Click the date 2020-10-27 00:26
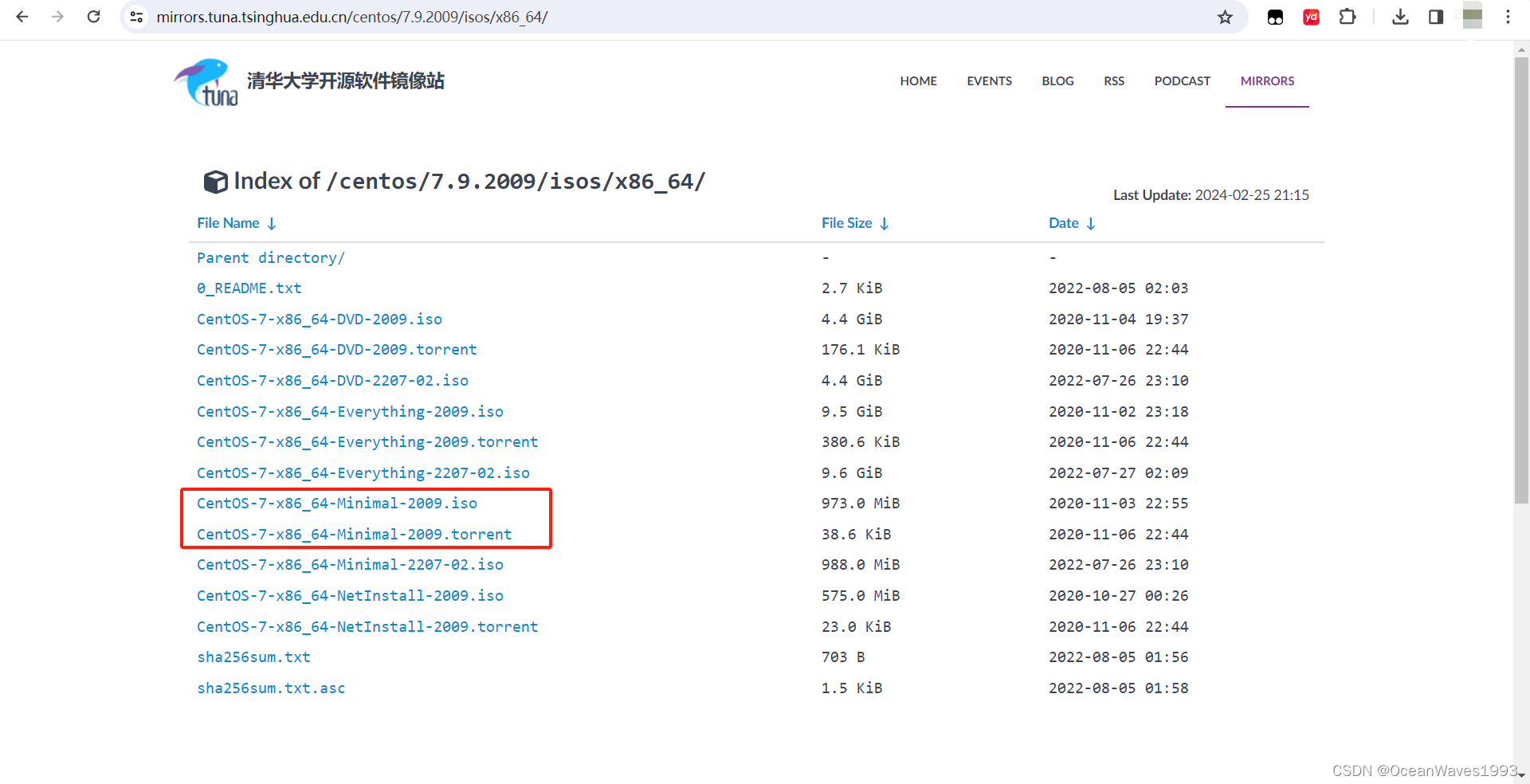Viewport: 1530px width, 784px height. pos(1118,596)
